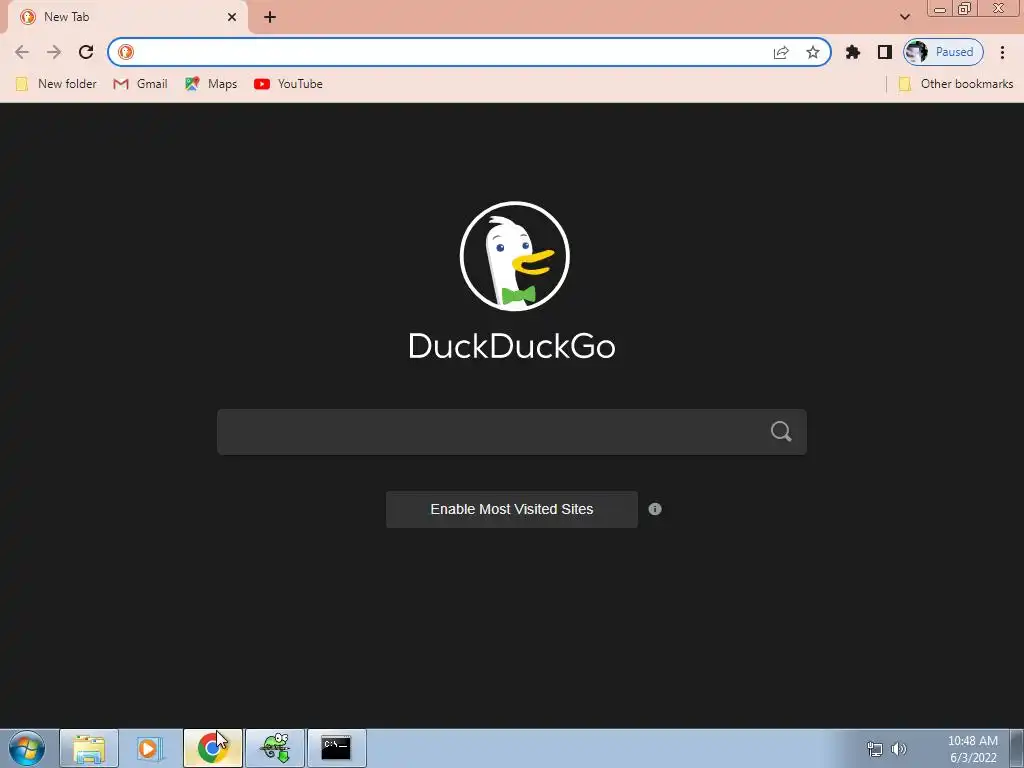Screen dimensions: 1024x768
Task: Click the network tray icon
Action: 874,749
